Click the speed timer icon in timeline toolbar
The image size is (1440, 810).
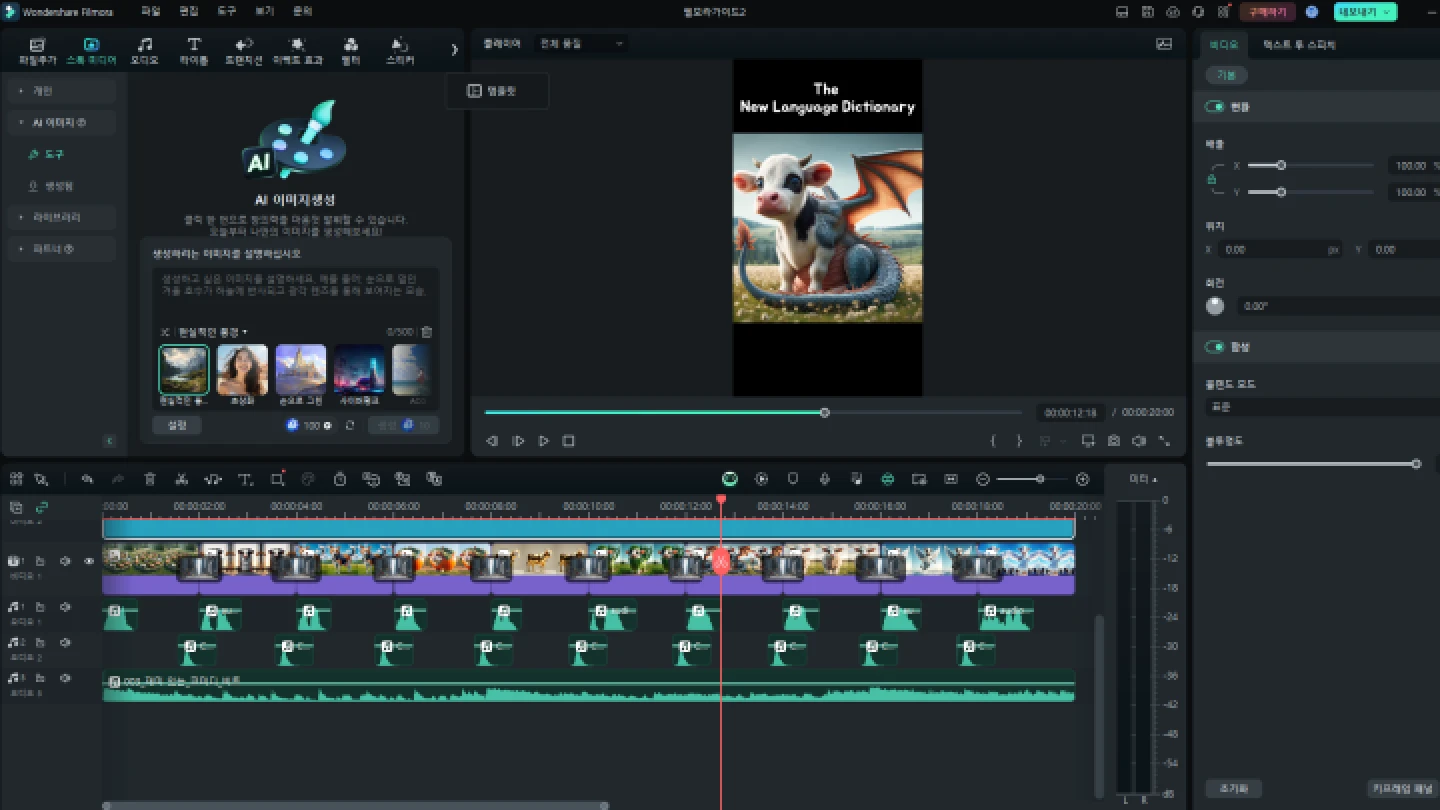click(340, 479)
